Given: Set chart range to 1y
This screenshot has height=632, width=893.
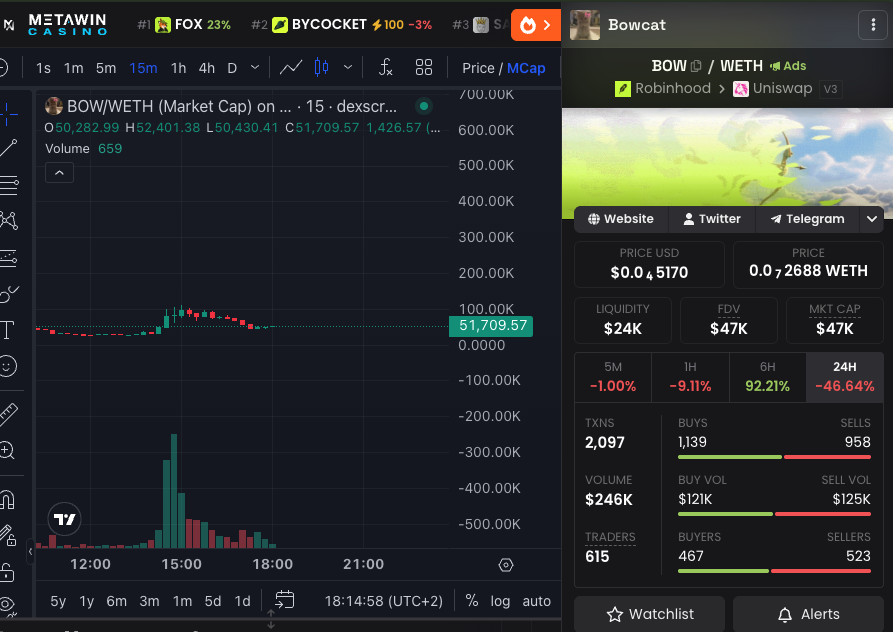Looking at the screenshot, I should point(87,601).
